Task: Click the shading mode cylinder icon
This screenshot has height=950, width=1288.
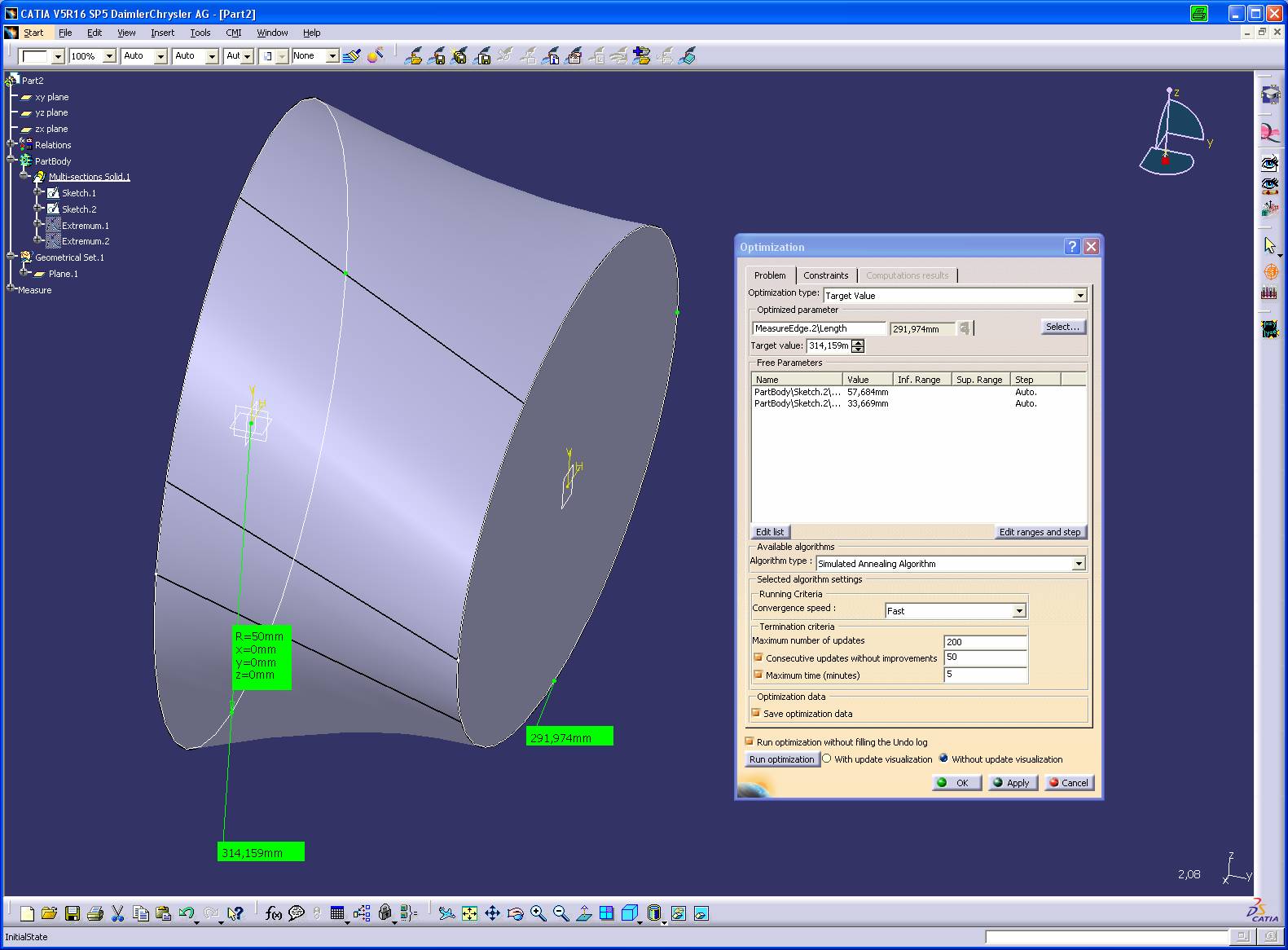Action: coord(653,913)
